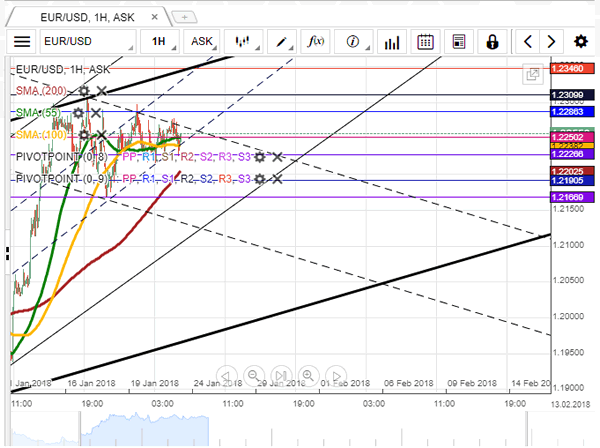This screenshot has width=600, height=448.
Task: Open chart settings gear in toolbar
Action: click(x=581, y=42)
